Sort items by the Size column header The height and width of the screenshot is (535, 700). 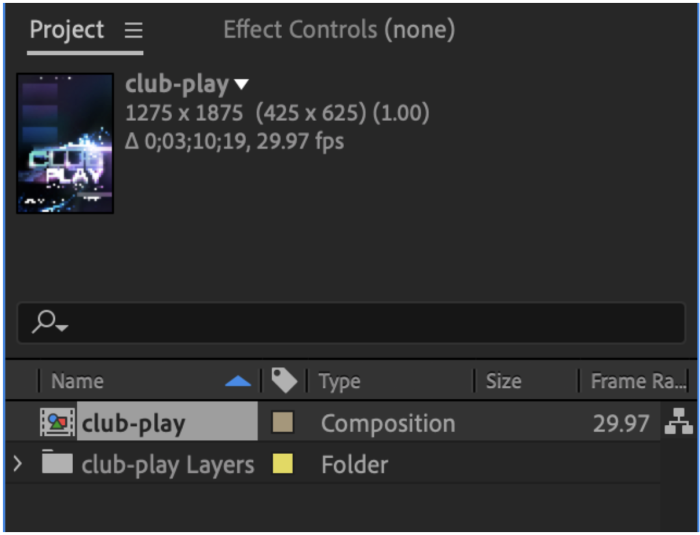coord(504,381)
